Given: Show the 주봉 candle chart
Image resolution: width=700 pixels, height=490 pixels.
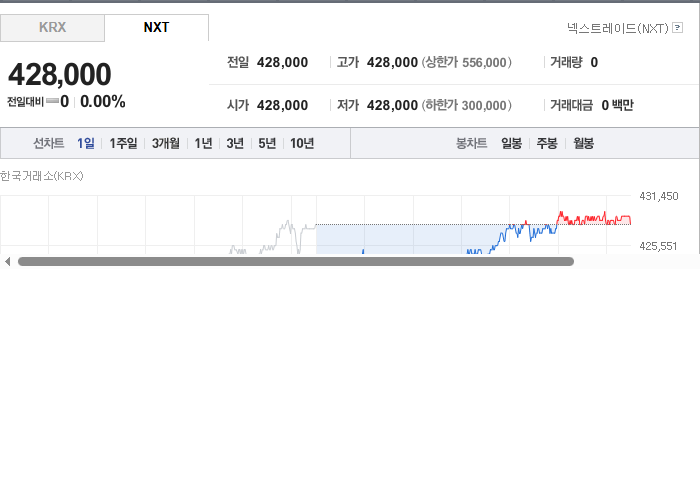Looking at the screenshot, I should click(x=547, y=143).
